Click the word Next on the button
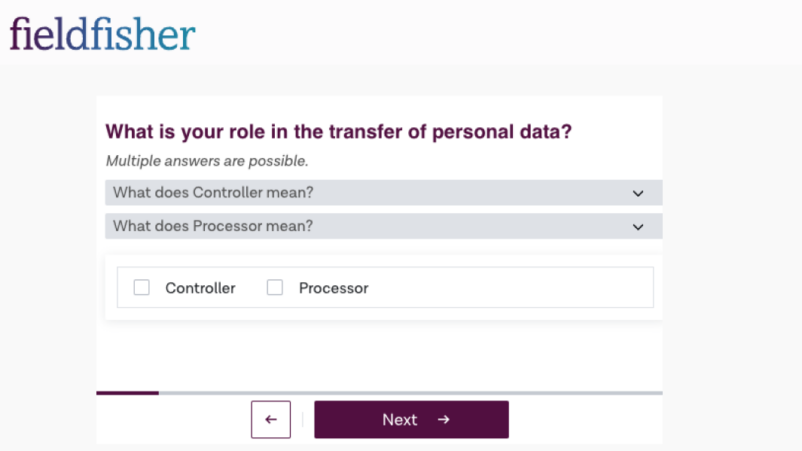This screenshot has height=451, width=802. [x=399, y=420]
